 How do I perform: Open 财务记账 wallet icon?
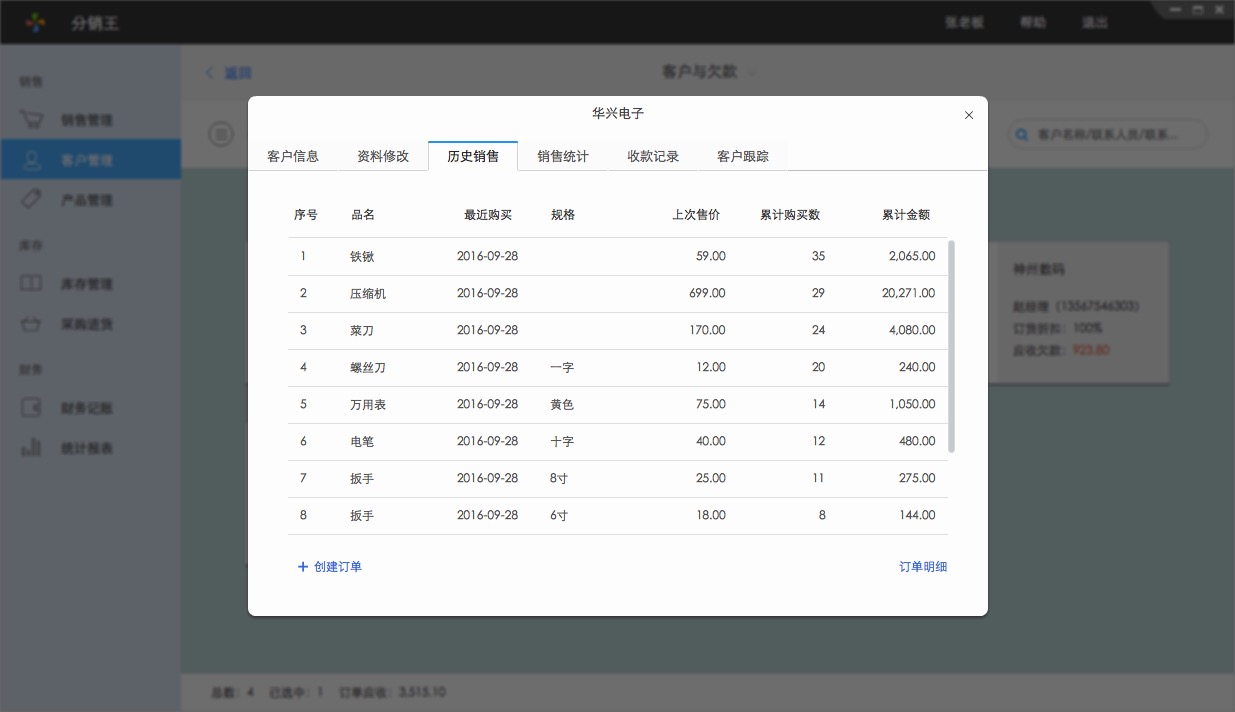click(32, 408)
